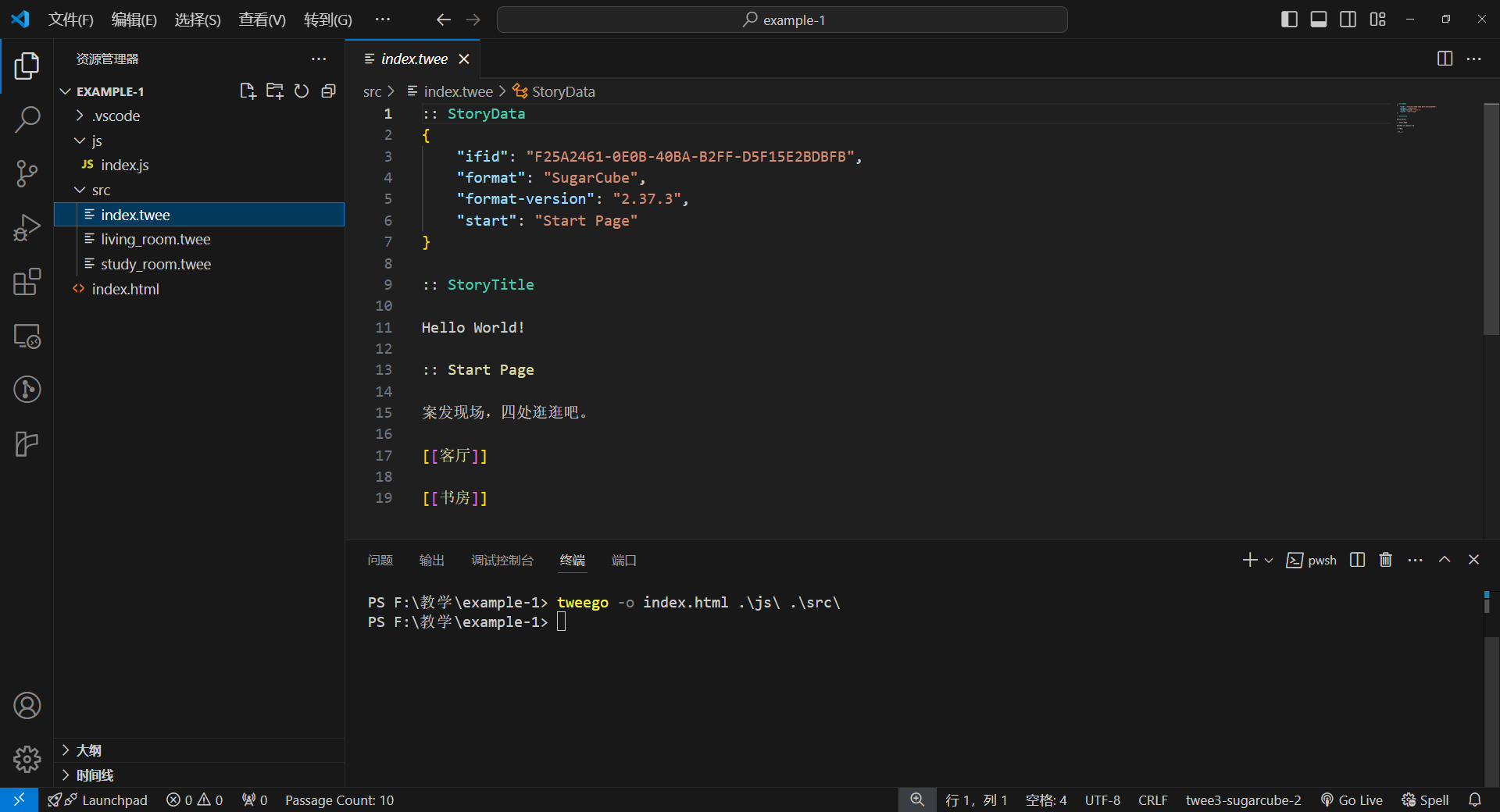The width and height of the screenshot is (1500, 812).
Task: Collapse the EXAMPLE-1 root folder
Action: [66, 91]
